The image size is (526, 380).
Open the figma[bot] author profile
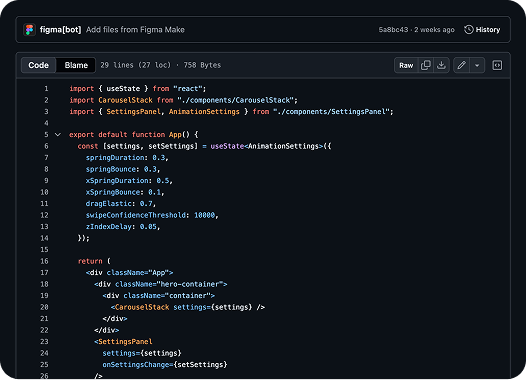pos(60,30)
